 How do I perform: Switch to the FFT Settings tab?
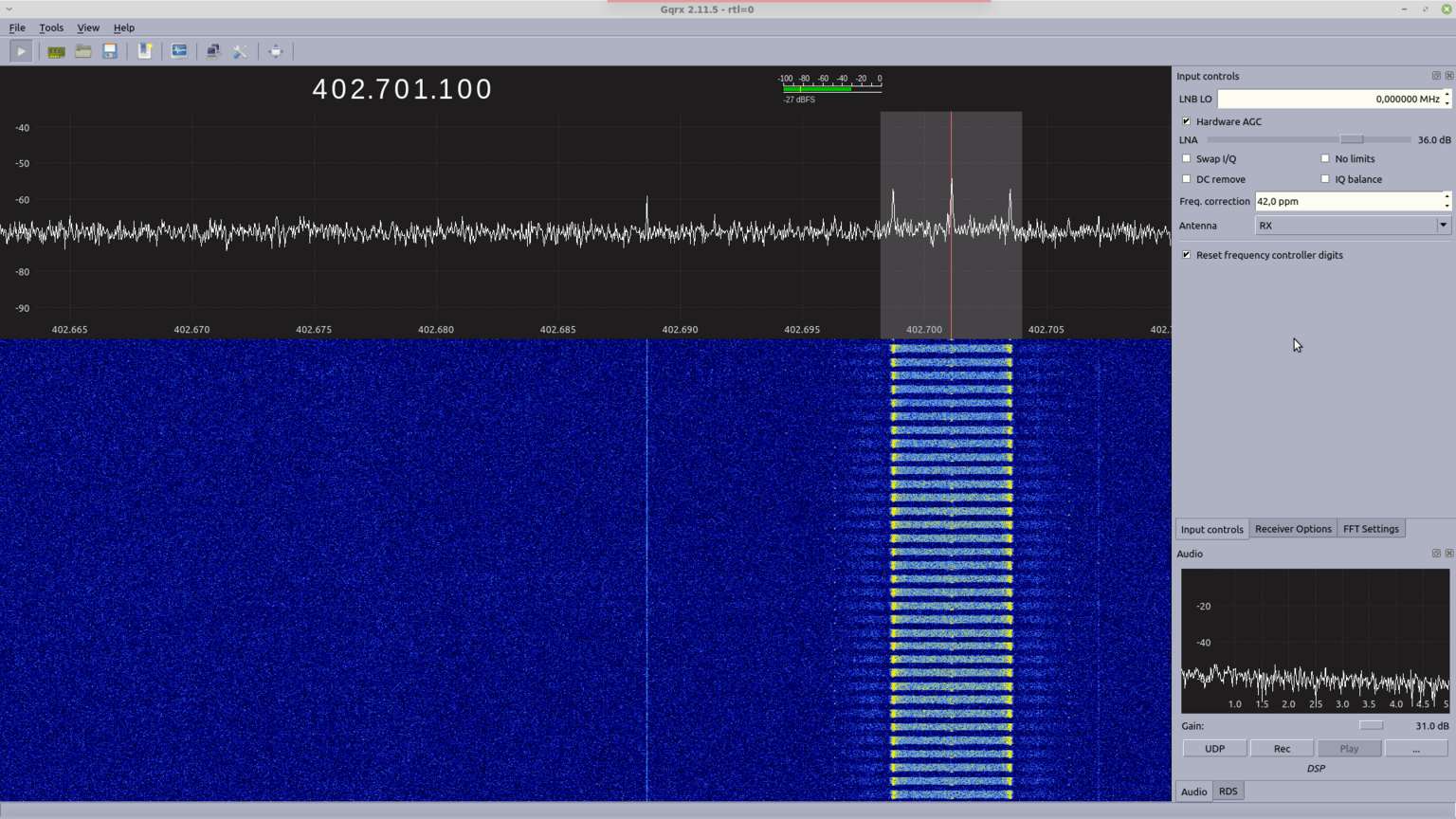pos(1370,529)
